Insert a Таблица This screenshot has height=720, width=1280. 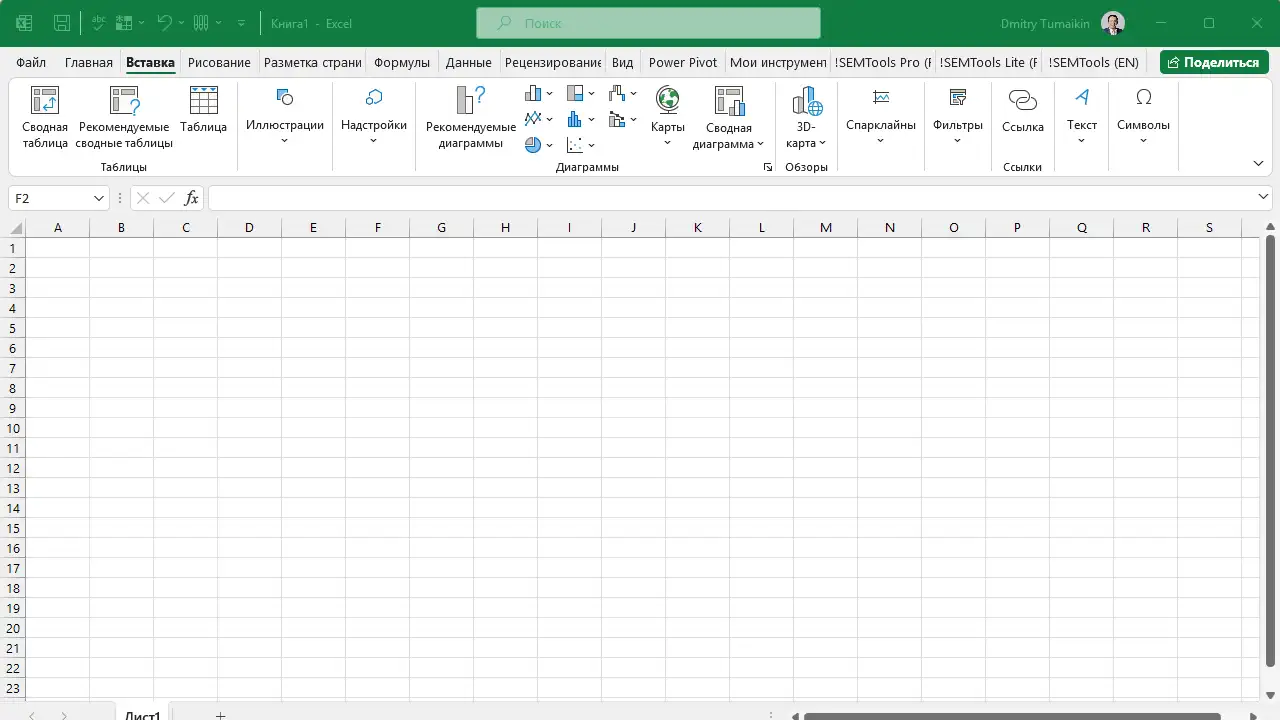204,110
